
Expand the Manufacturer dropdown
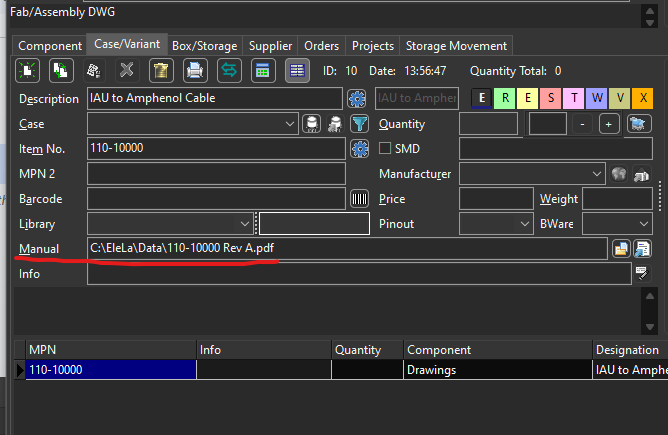[x=596, y=174]
